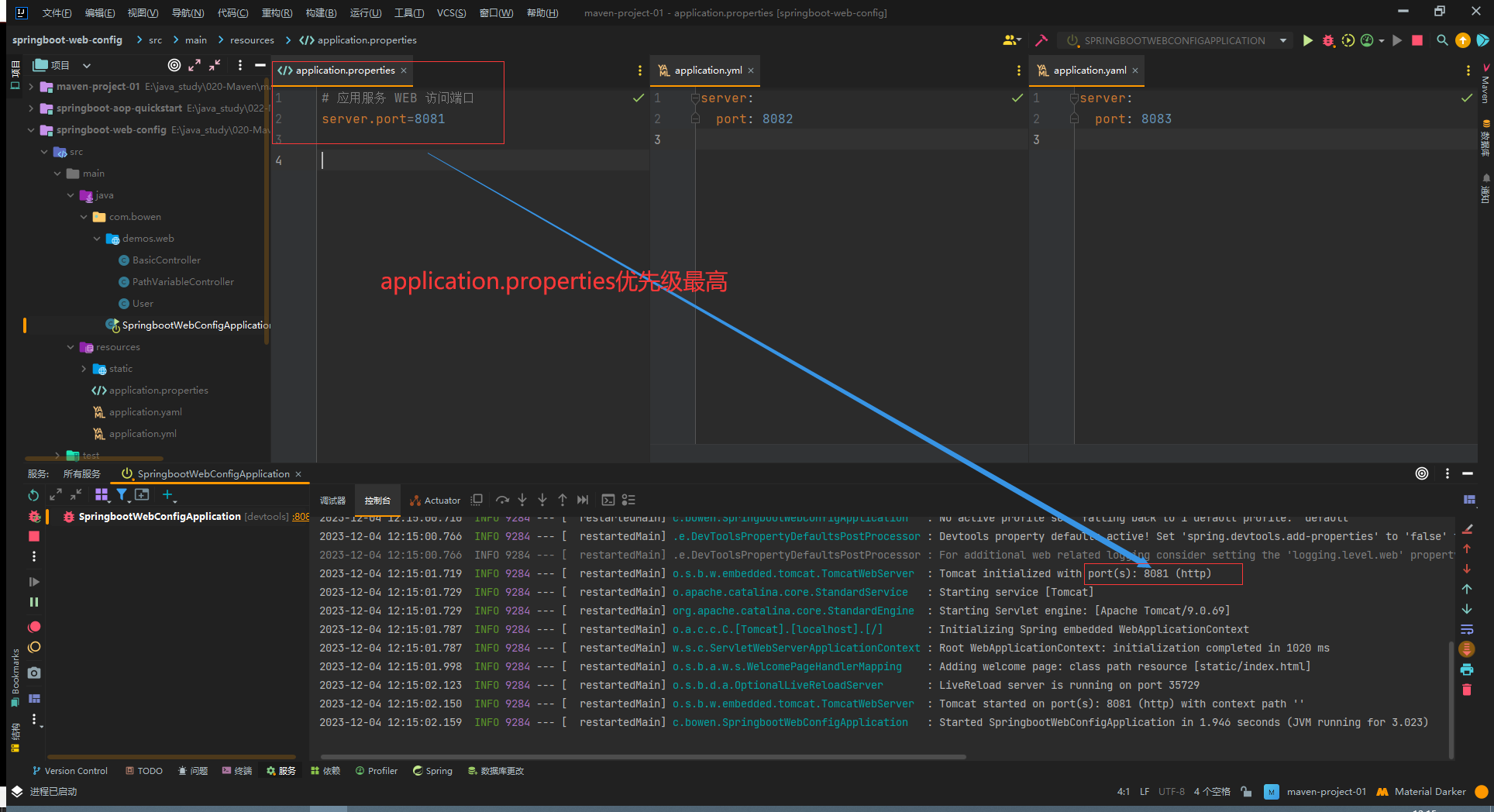
Task: Click Group By icon in the Services toolbar
Action: click(102, 494)
